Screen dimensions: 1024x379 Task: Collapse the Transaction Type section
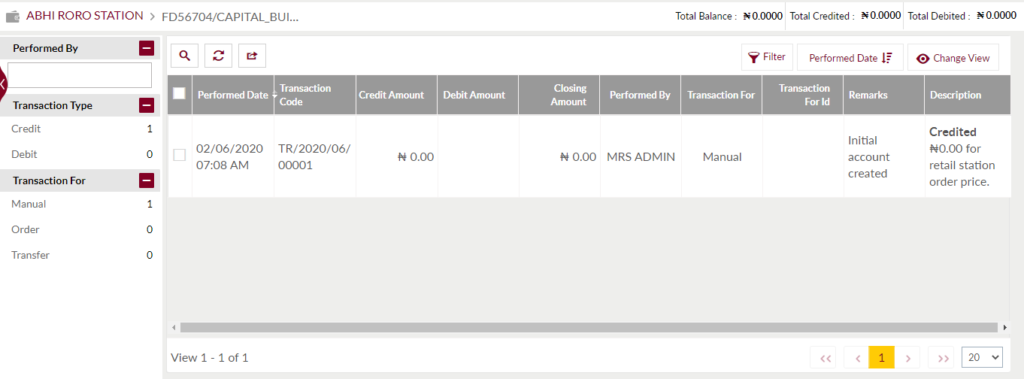(146, 105)
